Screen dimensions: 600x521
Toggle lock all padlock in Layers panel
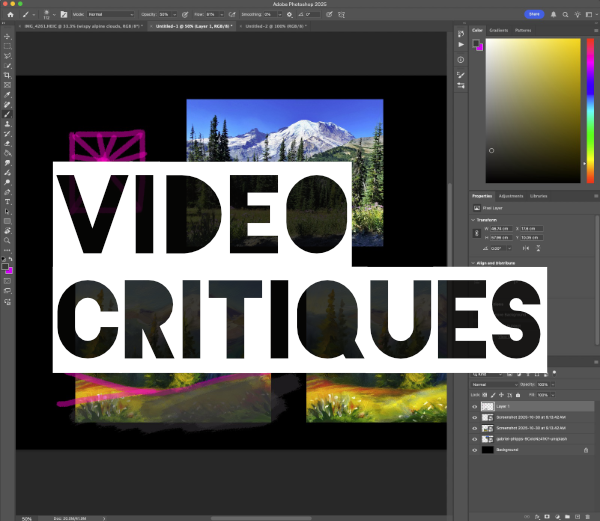pyautogui.click(x=518, y=395)
